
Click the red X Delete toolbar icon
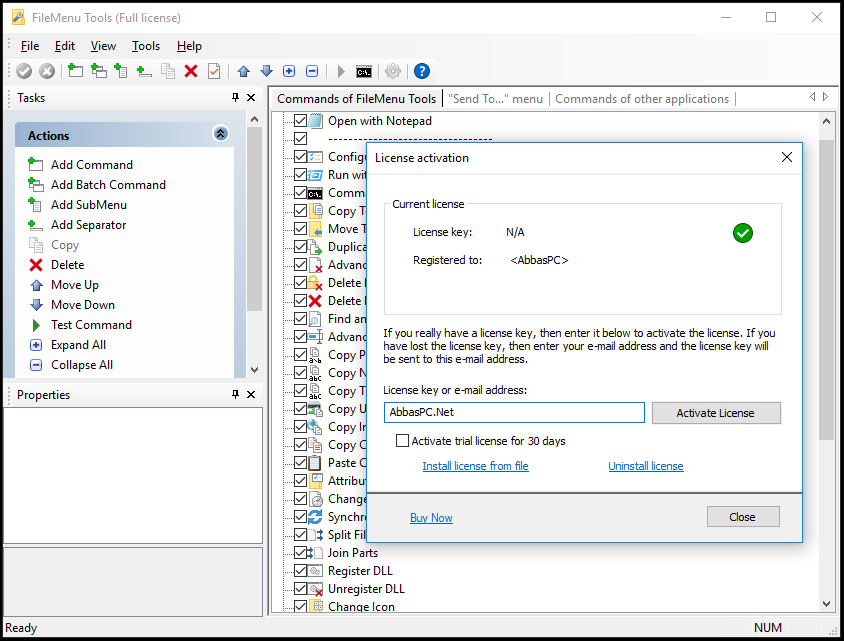191,71
